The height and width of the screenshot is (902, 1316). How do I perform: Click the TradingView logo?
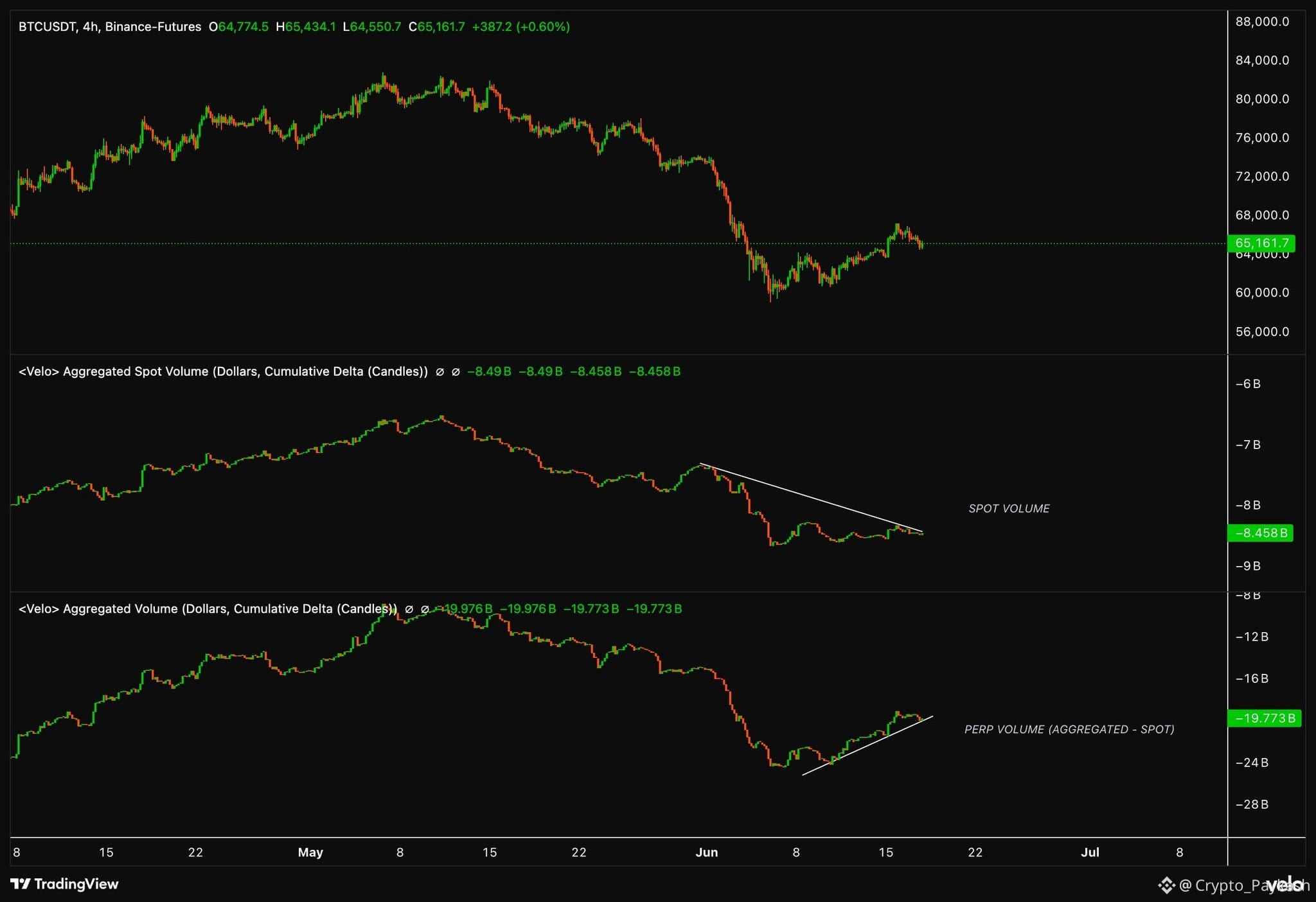click(65, 884)
